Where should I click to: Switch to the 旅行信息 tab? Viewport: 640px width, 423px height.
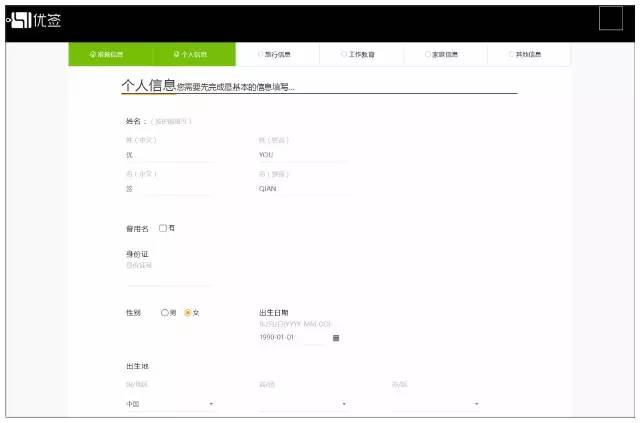[x=278, y=54]
